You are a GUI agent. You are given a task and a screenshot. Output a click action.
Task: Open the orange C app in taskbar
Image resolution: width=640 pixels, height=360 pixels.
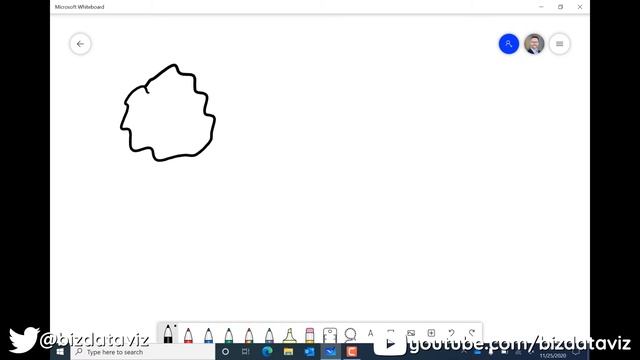click(351, 351)
